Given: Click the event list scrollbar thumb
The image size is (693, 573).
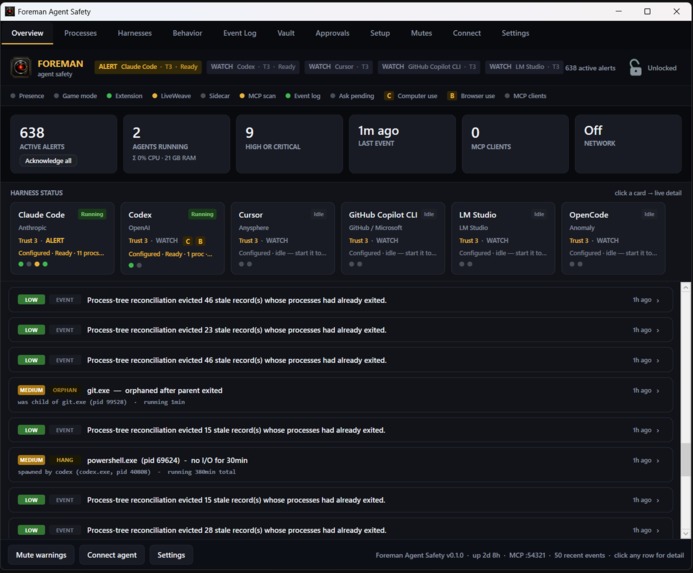Looking at the screenshot, I should (x=685, y=459).
